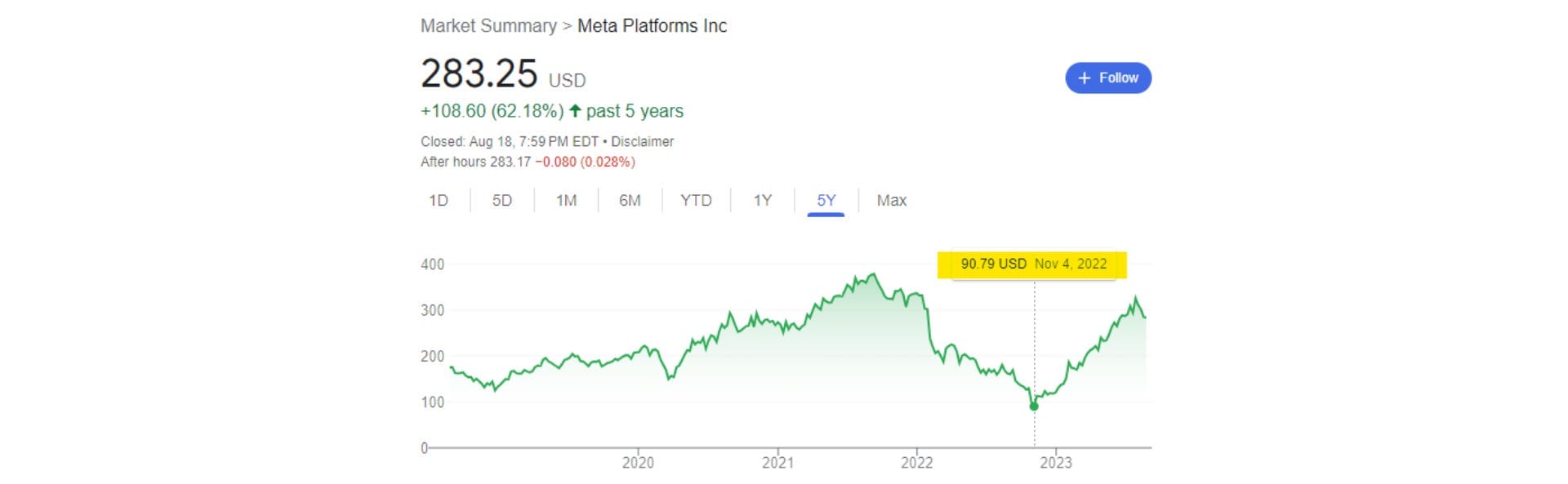The width and height of the screenshot is (1568, 484).
Task: Select the 5D time range tab
Action: (501, 201)
